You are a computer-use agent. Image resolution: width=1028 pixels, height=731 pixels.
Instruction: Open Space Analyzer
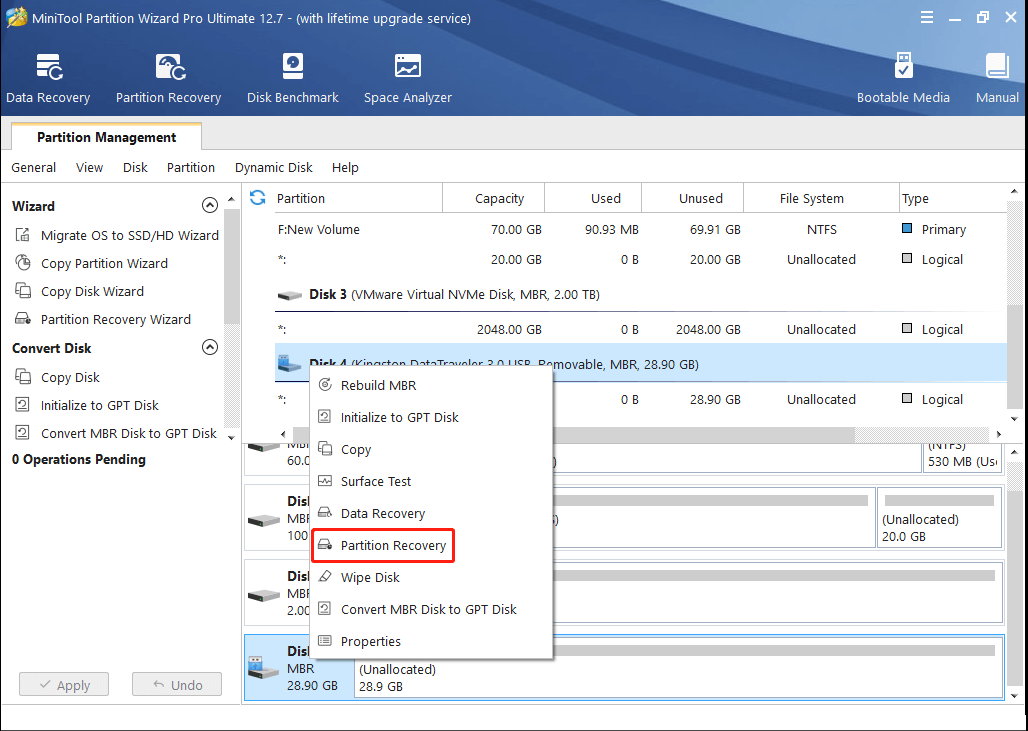408,79
